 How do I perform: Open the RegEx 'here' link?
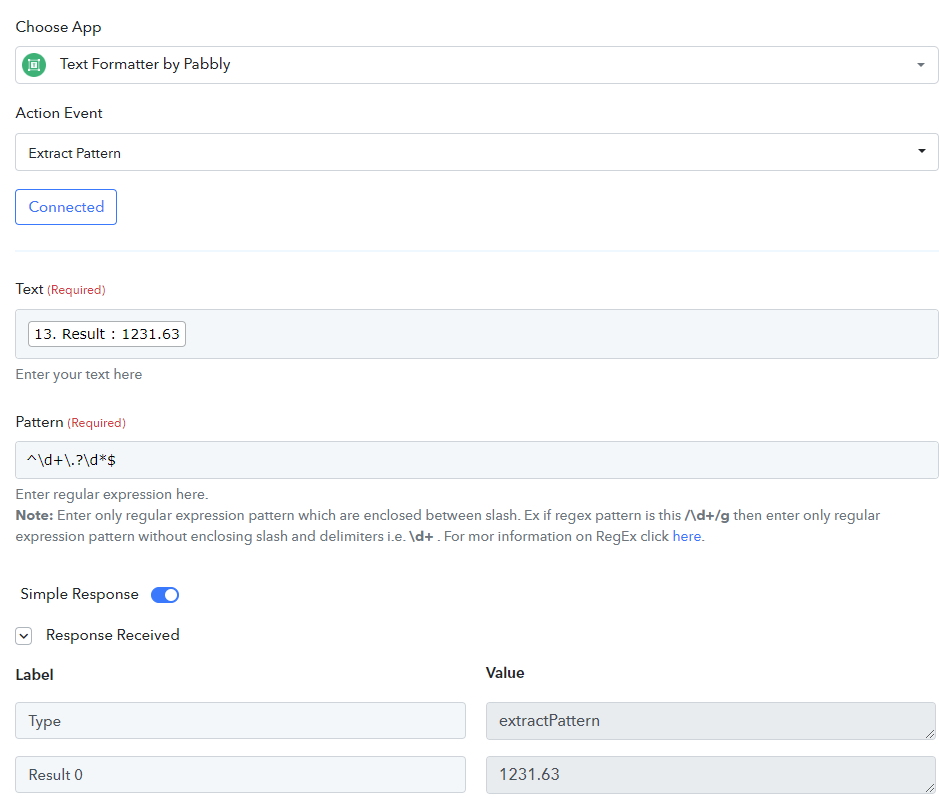(686, 536)
